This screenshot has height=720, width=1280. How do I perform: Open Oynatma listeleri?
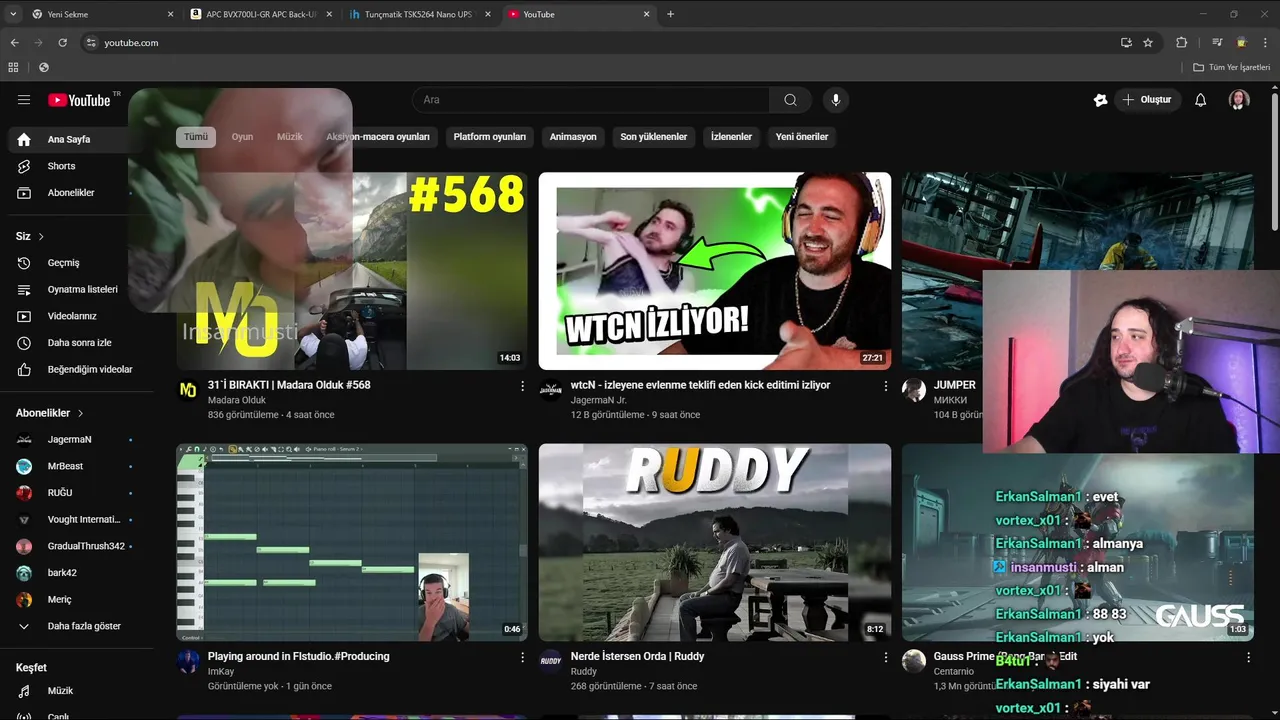click(x=80, y=290)
